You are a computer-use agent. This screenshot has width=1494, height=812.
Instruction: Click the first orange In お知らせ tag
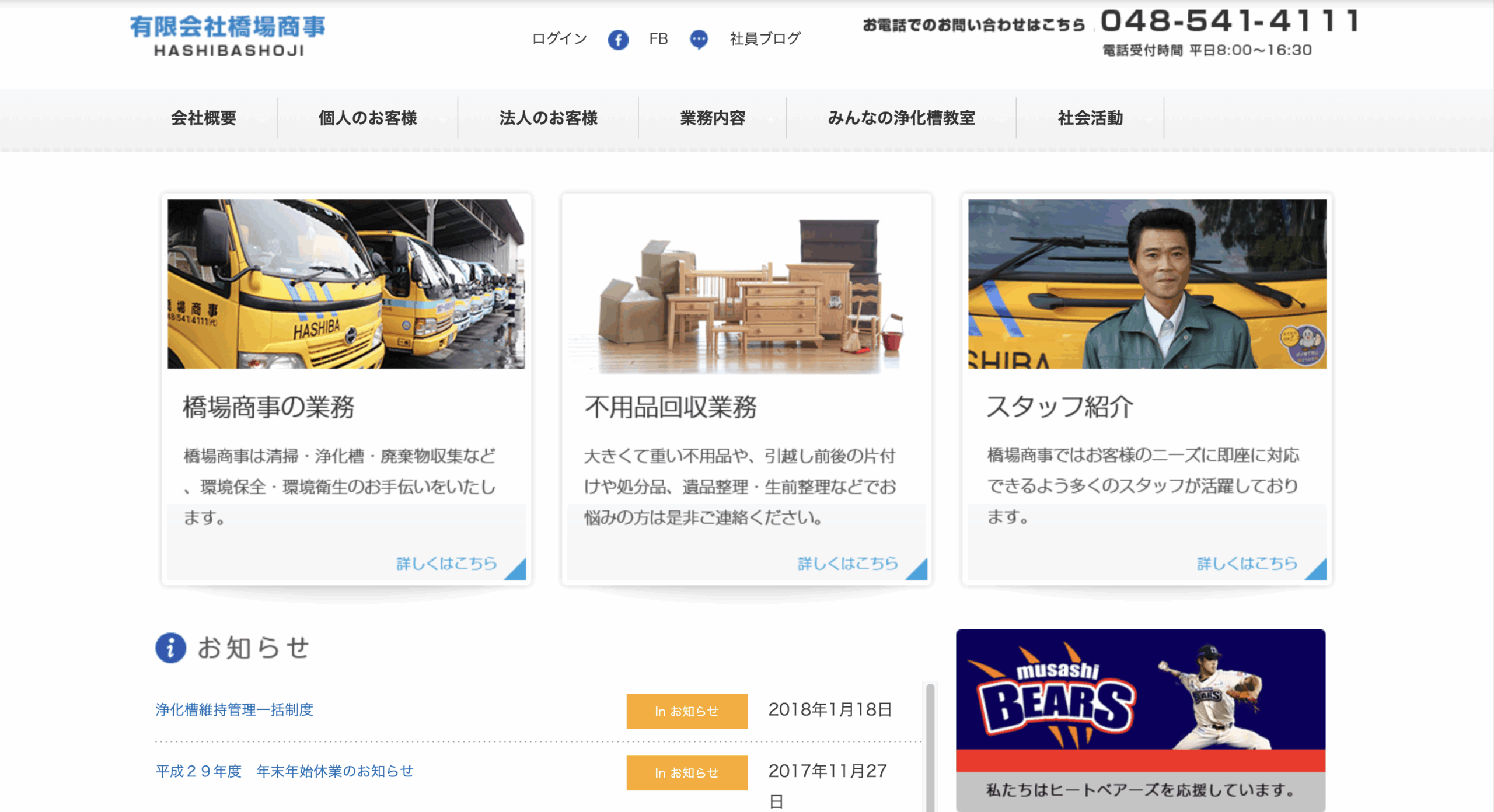click(x=687, y=711)
